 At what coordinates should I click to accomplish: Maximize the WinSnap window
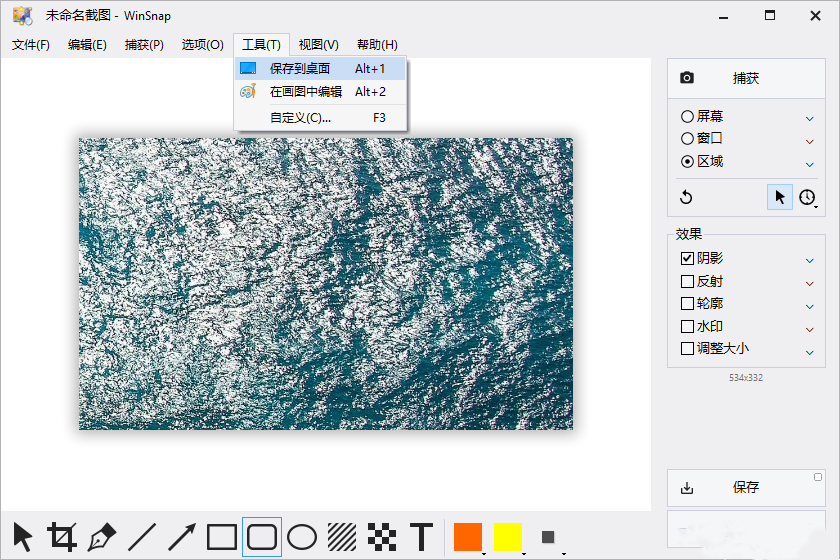770,16
